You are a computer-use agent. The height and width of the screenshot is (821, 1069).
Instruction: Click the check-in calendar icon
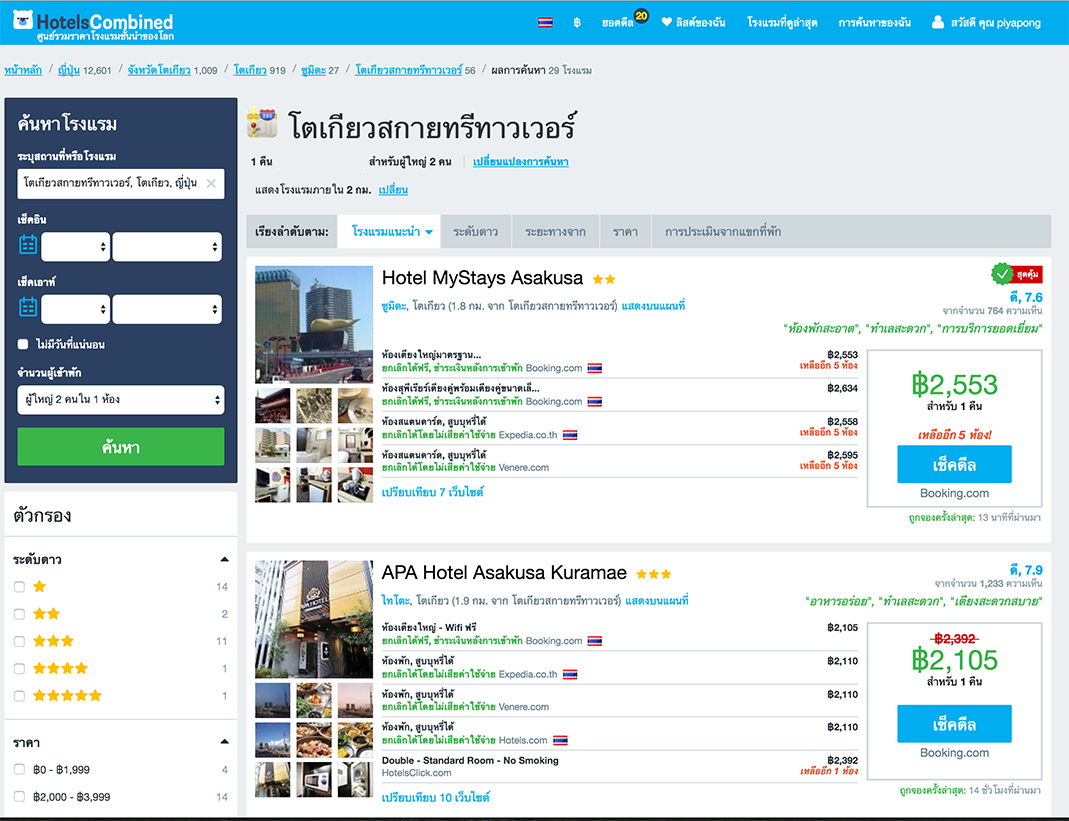coord(28,245)
